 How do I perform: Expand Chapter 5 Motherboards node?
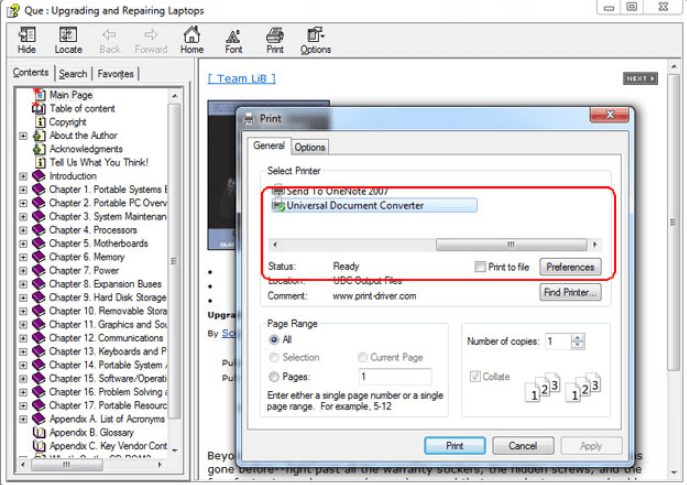[x=23, y=244]
